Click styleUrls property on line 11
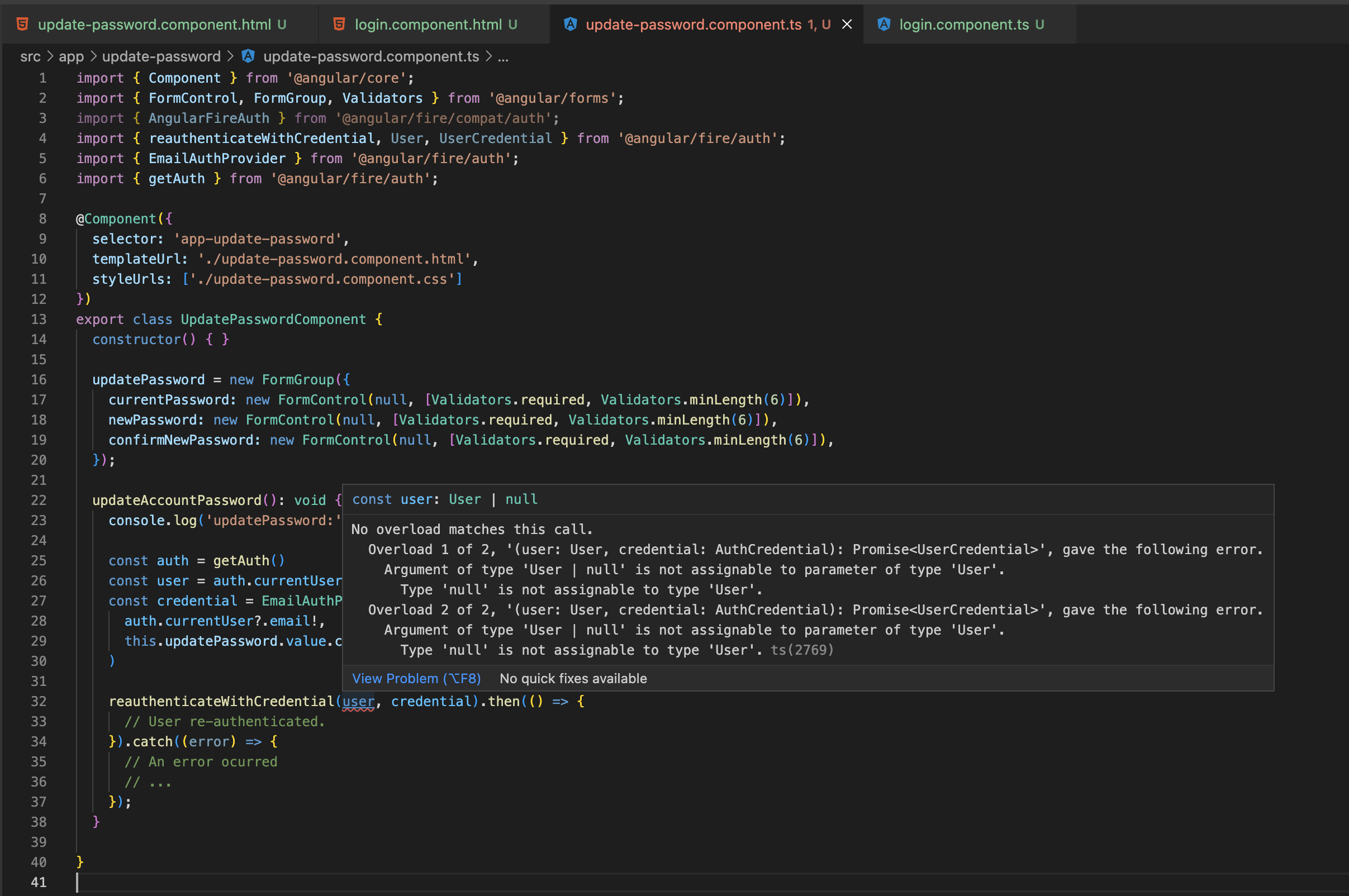This screenshot has height=896, width=1349. pyautogui.click(x=129, y=279)
